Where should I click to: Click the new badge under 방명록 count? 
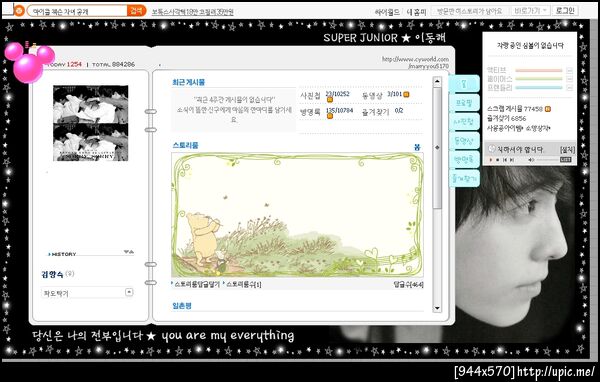(329, 116)
